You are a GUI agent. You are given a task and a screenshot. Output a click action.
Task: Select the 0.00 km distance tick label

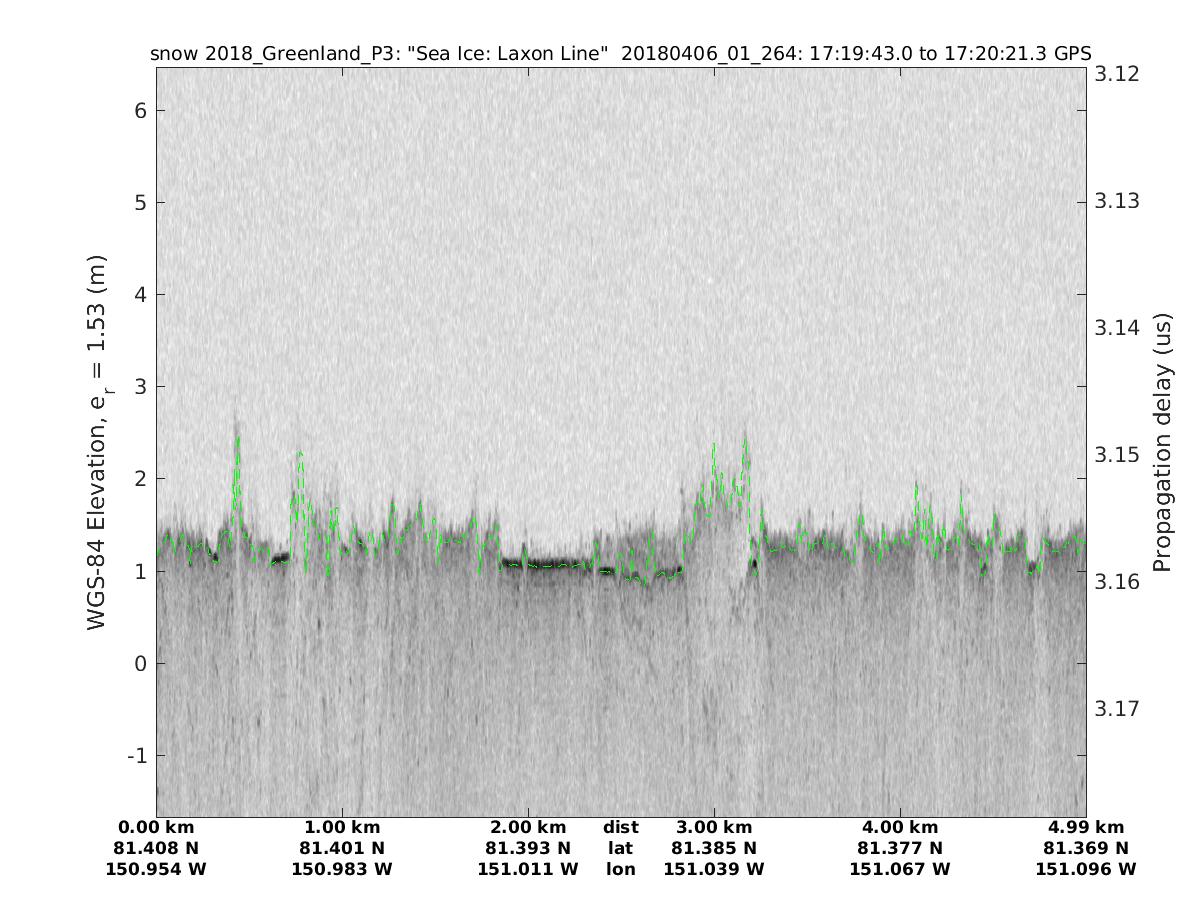(x=156, y=828)
